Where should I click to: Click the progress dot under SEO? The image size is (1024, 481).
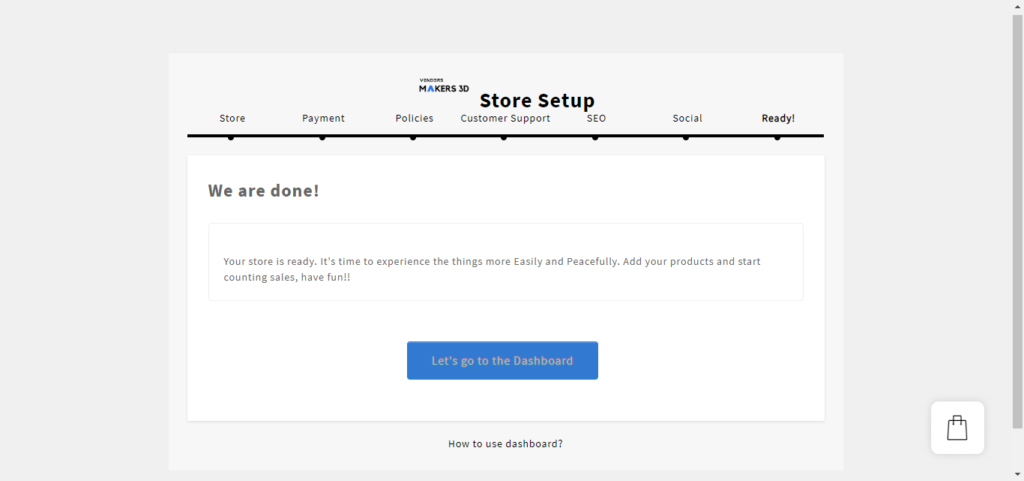(x=595, y=138)
